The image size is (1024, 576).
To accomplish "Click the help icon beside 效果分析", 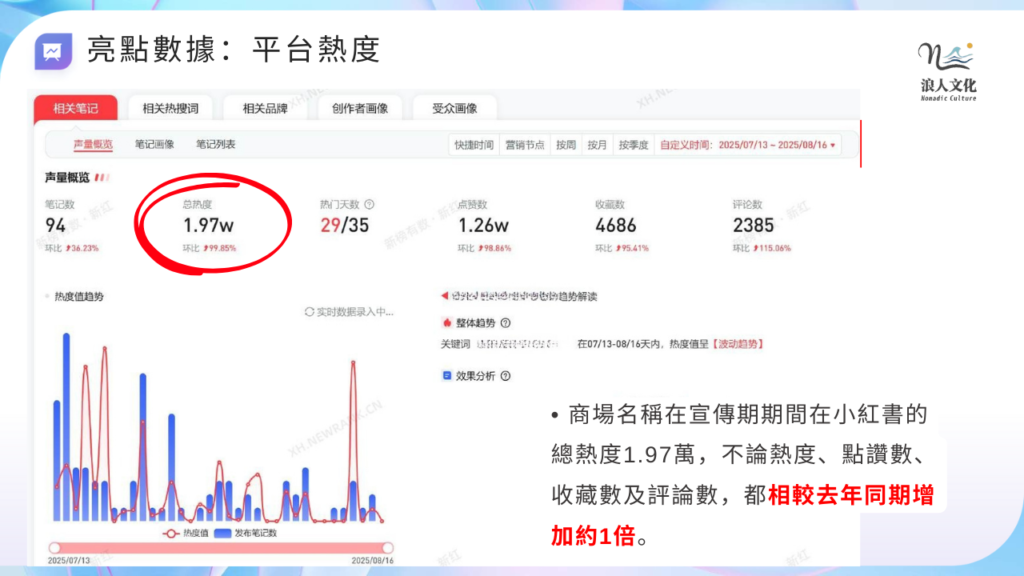I will tap(505, 376).
